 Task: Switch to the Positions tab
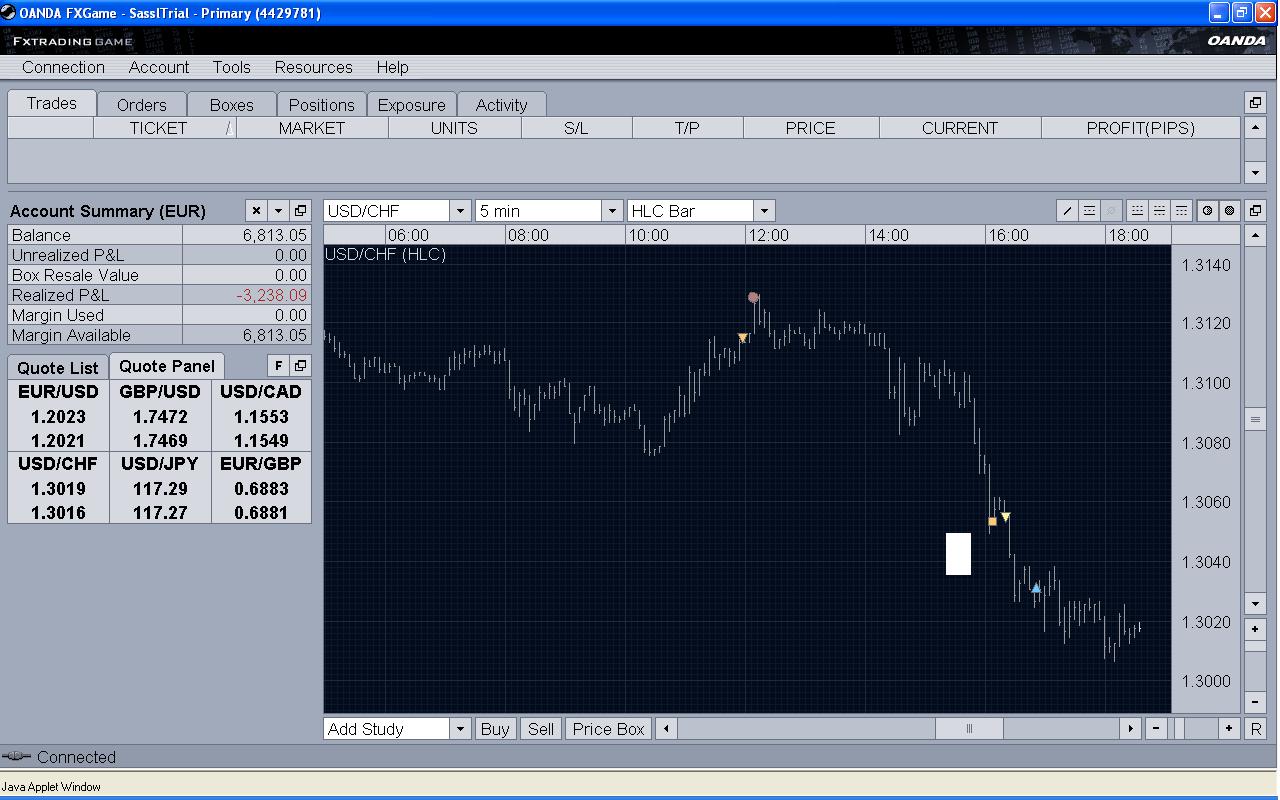pos(322,105)
